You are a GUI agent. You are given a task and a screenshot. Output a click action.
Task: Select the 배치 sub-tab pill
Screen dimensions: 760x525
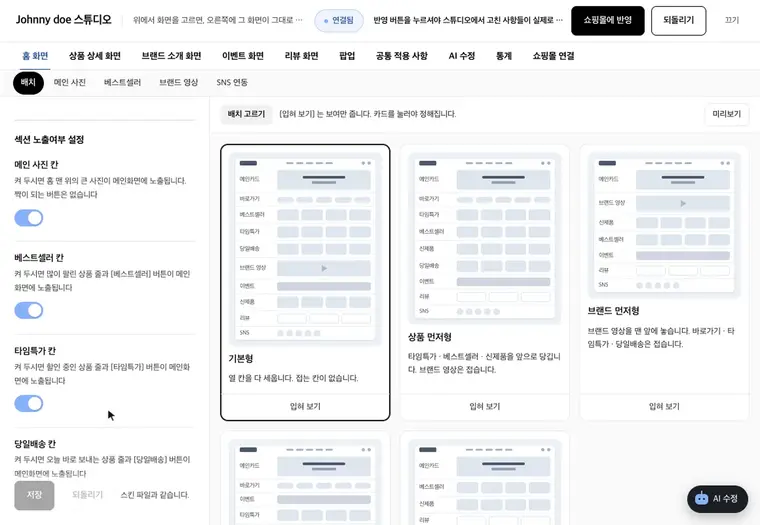(28, 82)
